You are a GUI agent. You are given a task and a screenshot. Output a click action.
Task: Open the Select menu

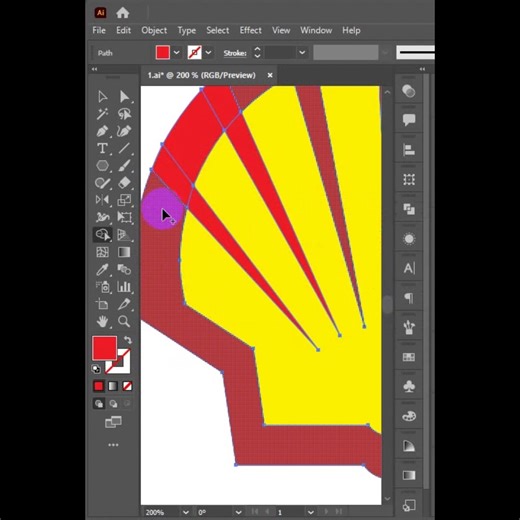(218, 30)
